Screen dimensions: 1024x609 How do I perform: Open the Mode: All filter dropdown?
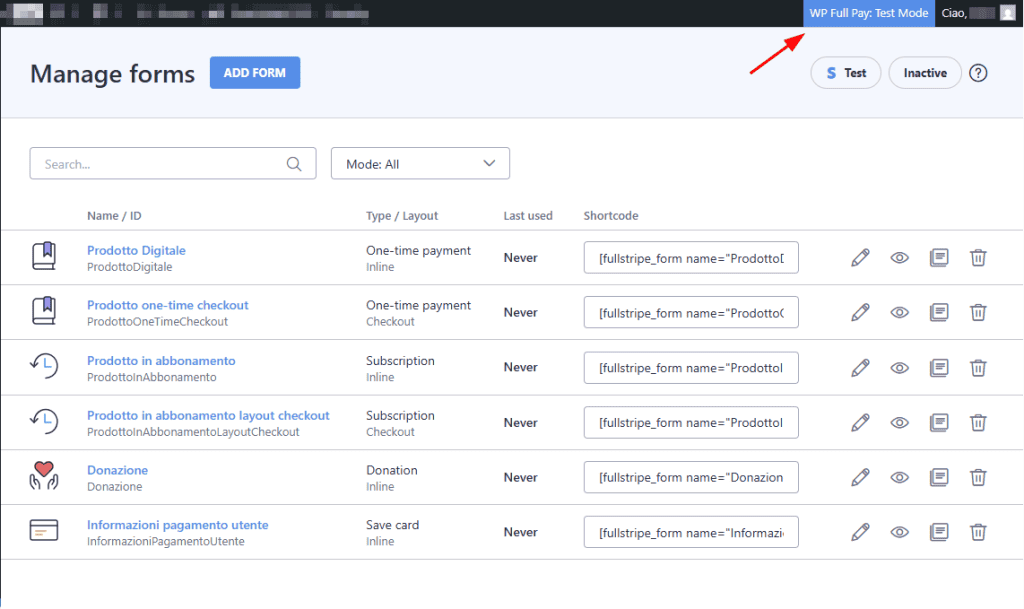tap(420, 162)
